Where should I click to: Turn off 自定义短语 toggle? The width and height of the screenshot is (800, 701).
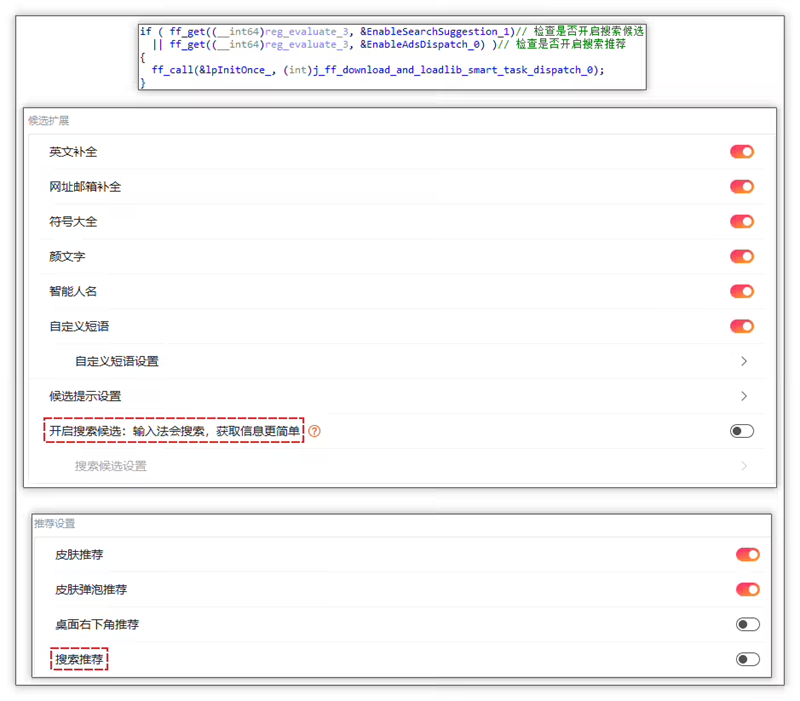click(741, 326)
